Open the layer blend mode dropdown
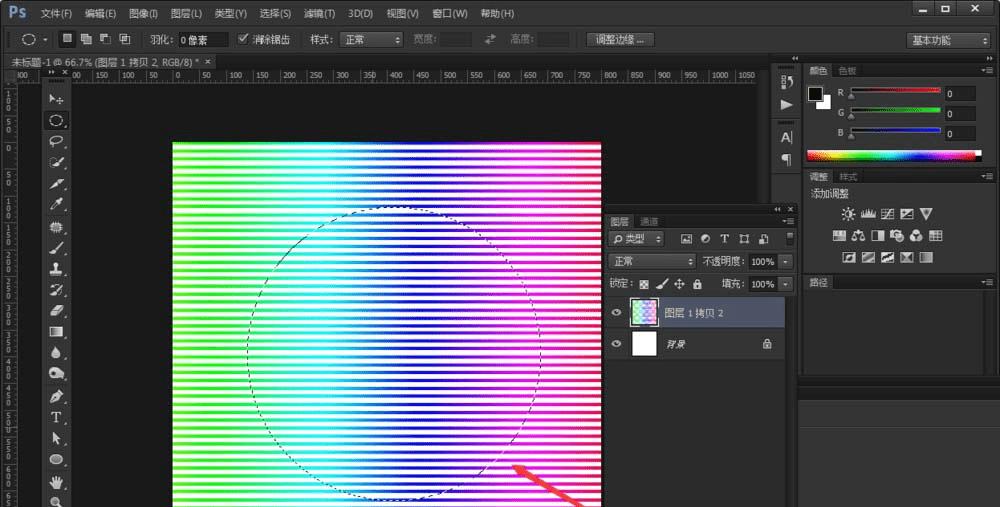1000x507 pixels. (652, 261)
